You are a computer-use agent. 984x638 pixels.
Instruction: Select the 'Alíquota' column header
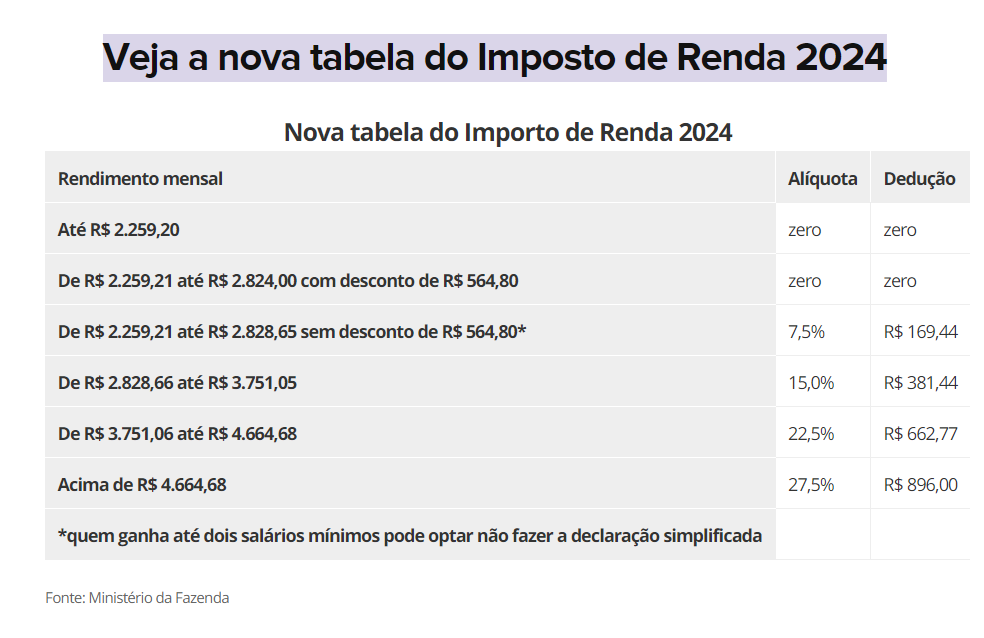(x=822, y=179)
